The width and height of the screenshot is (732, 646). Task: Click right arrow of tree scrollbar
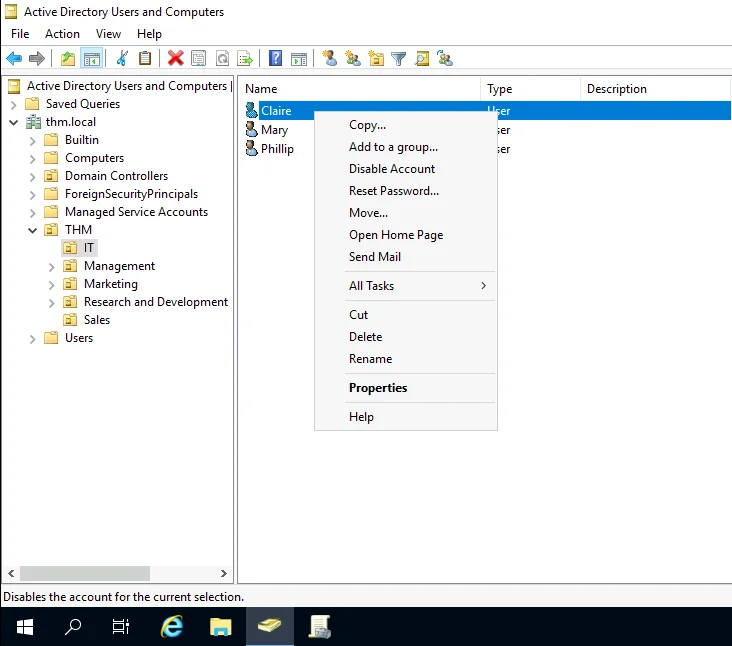pyautogui.click(x=224, y=573)
